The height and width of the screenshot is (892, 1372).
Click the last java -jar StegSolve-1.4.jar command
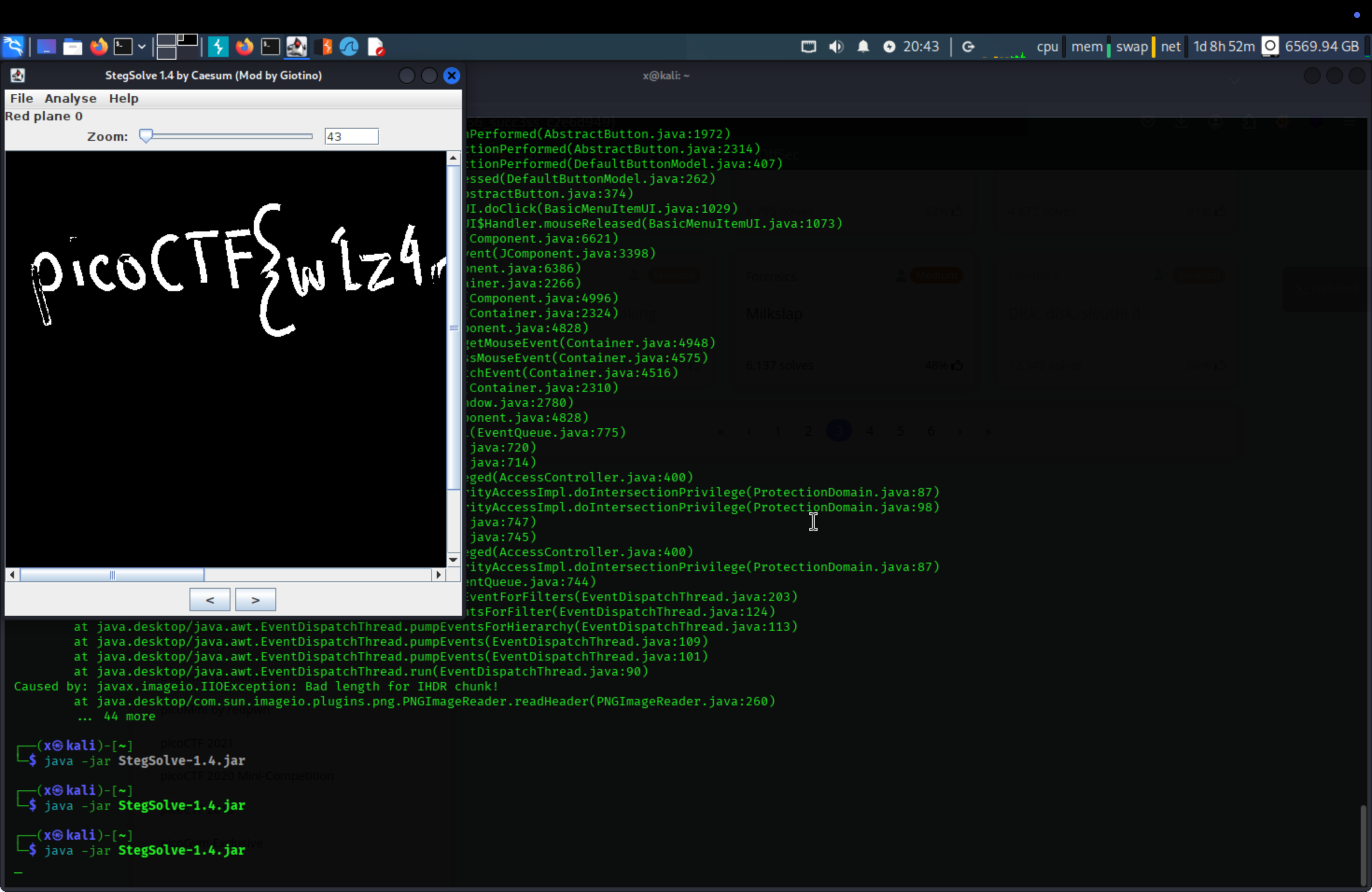(145, 850)
